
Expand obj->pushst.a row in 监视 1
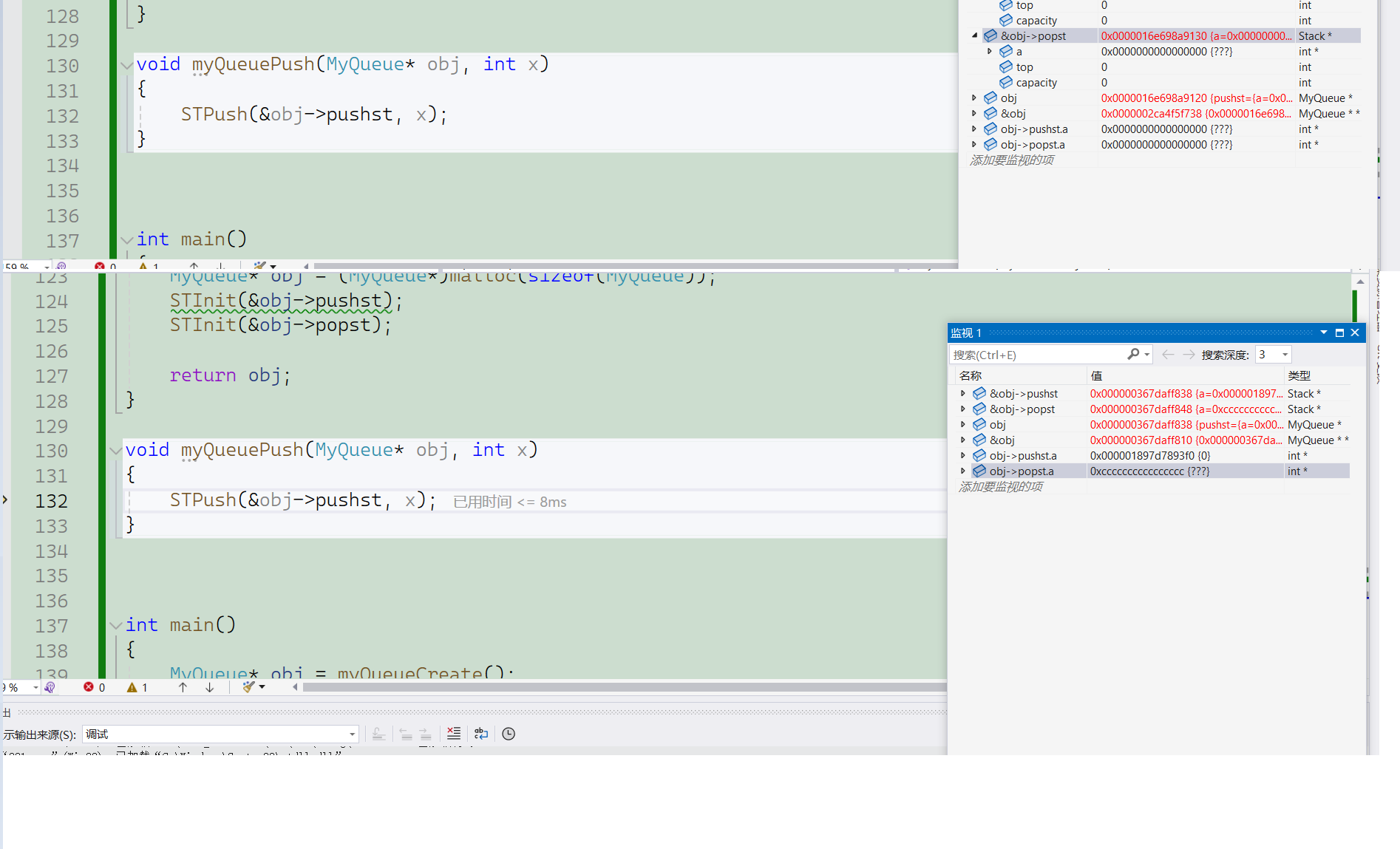coord(962,455)
